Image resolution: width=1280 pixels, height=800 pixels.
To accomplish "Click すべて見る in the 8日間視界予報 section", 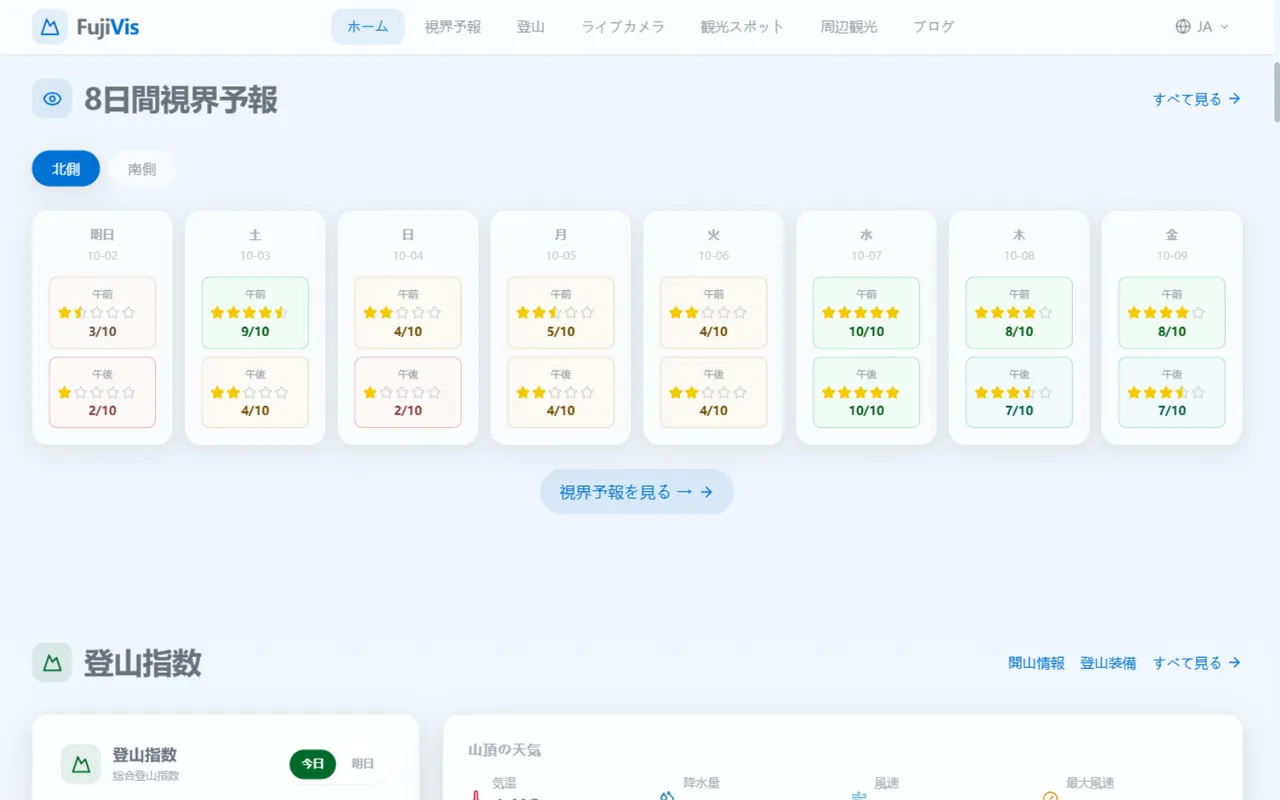I will click(x=1197, y=99).
